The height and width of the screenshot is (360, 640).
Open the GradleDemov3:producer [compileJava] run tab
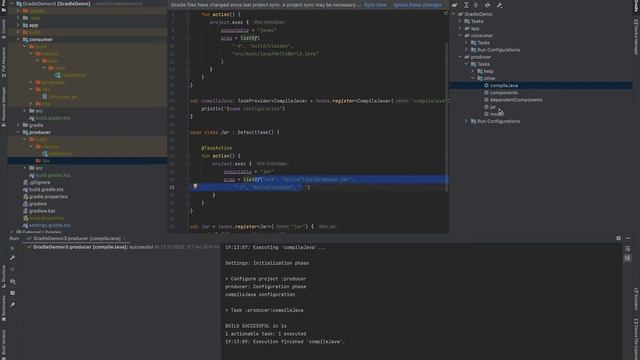(76, 238)
